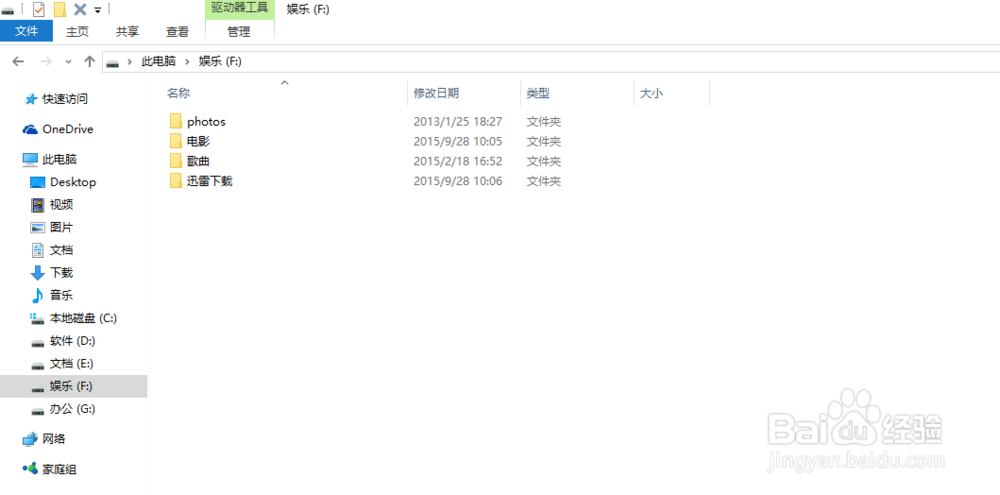Image resolution: width=1000 pixels, height=495 pixels.
Task: Click the Delete X icon in quick access toolbar
Action: (80, 9)
